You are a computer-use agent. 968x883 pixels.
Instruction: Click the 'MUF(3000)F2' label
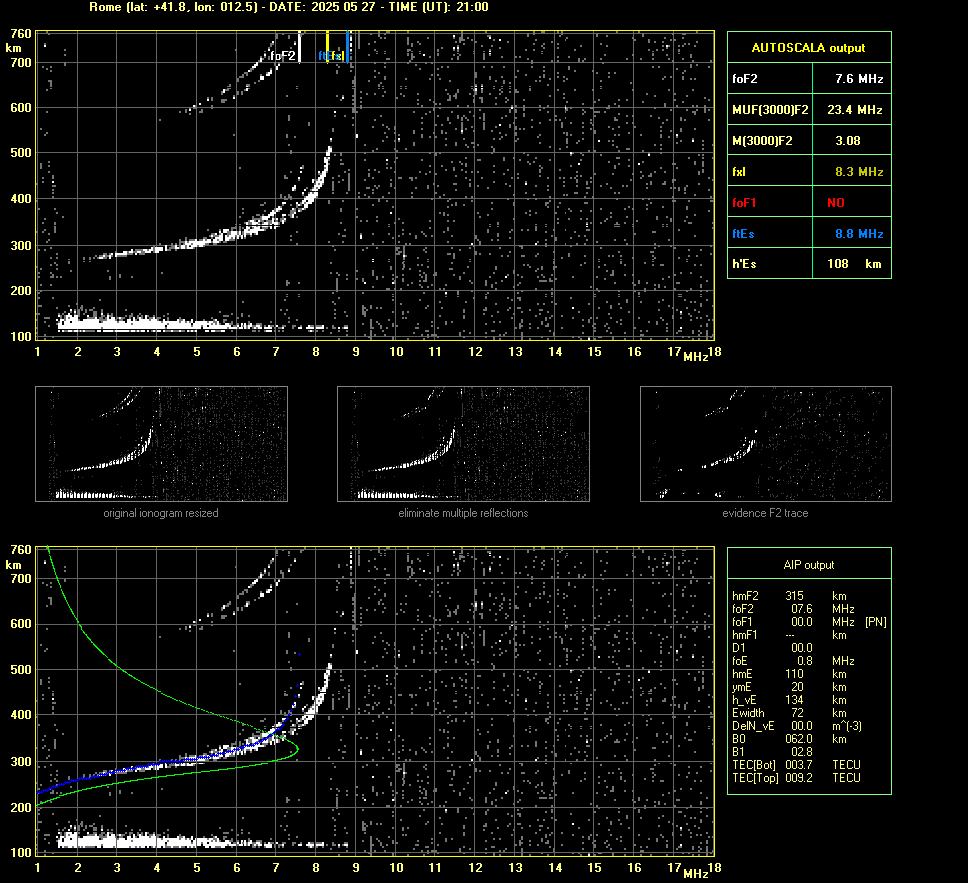point(770,110)
